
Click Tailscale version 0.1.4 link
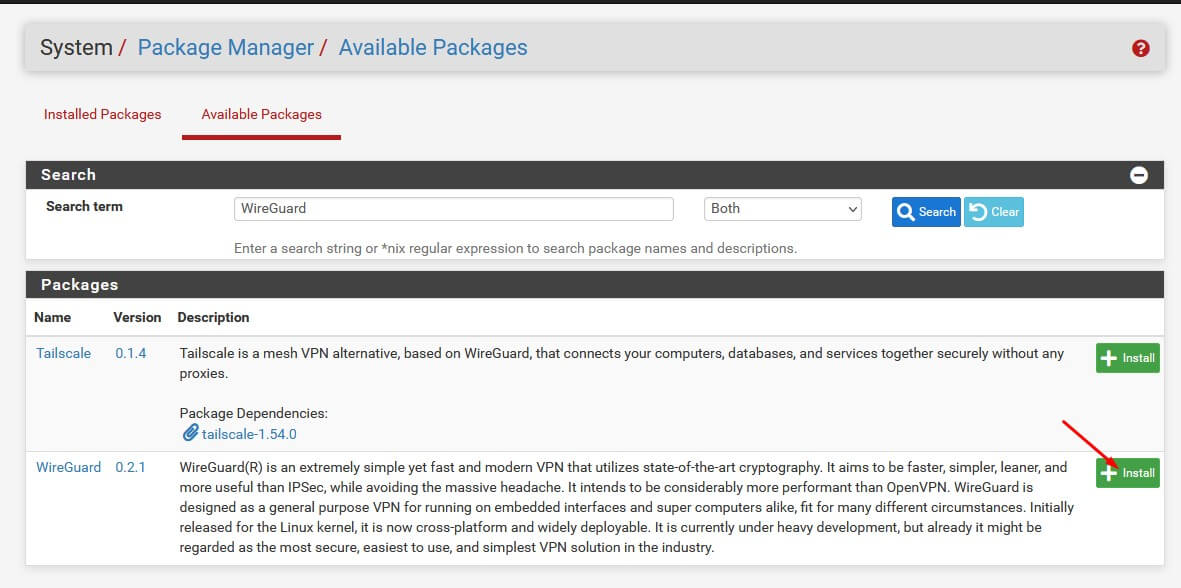[130, 353]
